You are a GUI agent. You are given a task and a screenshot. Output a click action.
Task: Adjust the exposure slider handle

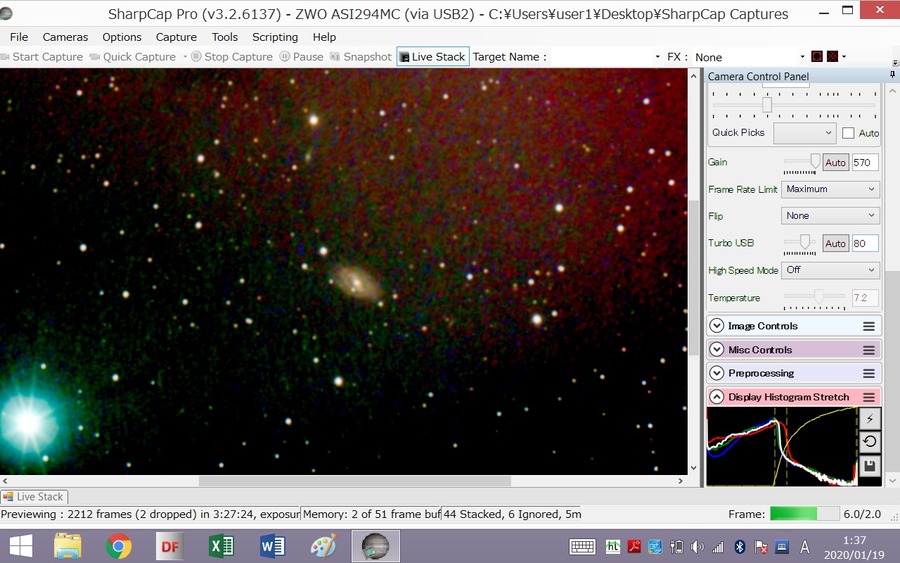pyautogui.click(x=766, y=104)
